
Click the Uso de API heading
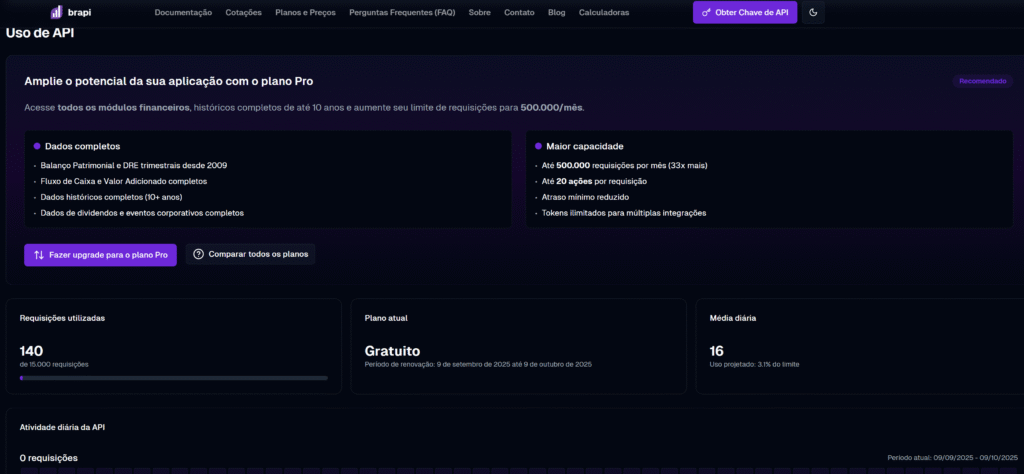[x=40, y=34]
